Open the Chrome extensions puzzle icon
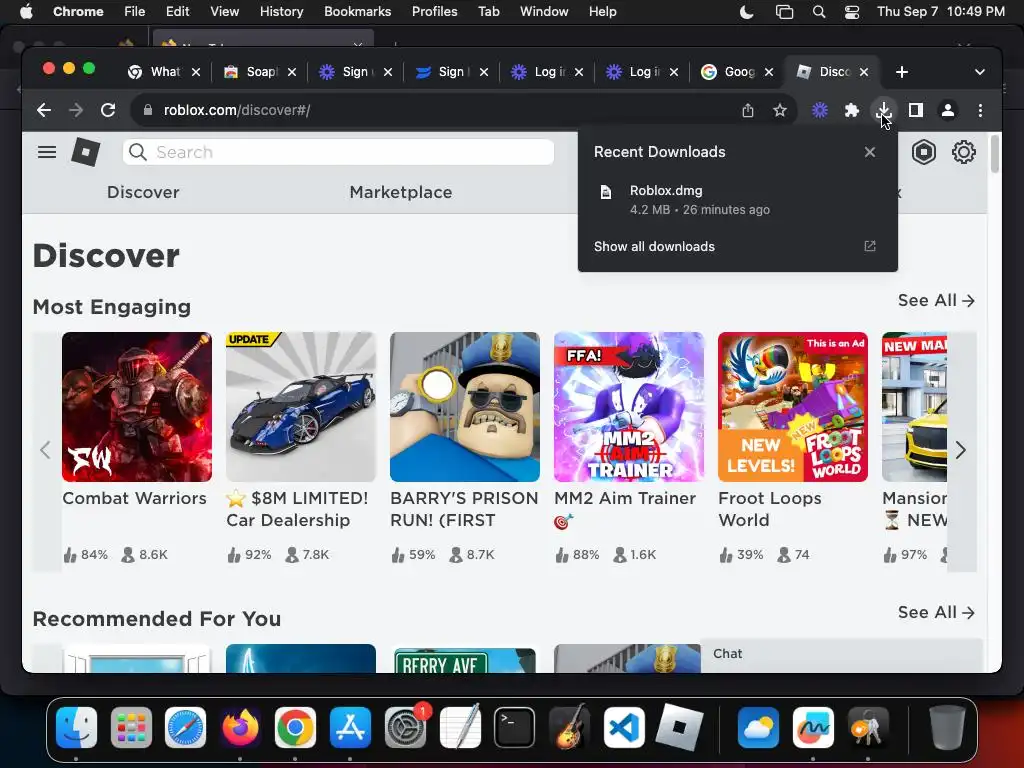 pyautogui.click(x=852, y=110)
